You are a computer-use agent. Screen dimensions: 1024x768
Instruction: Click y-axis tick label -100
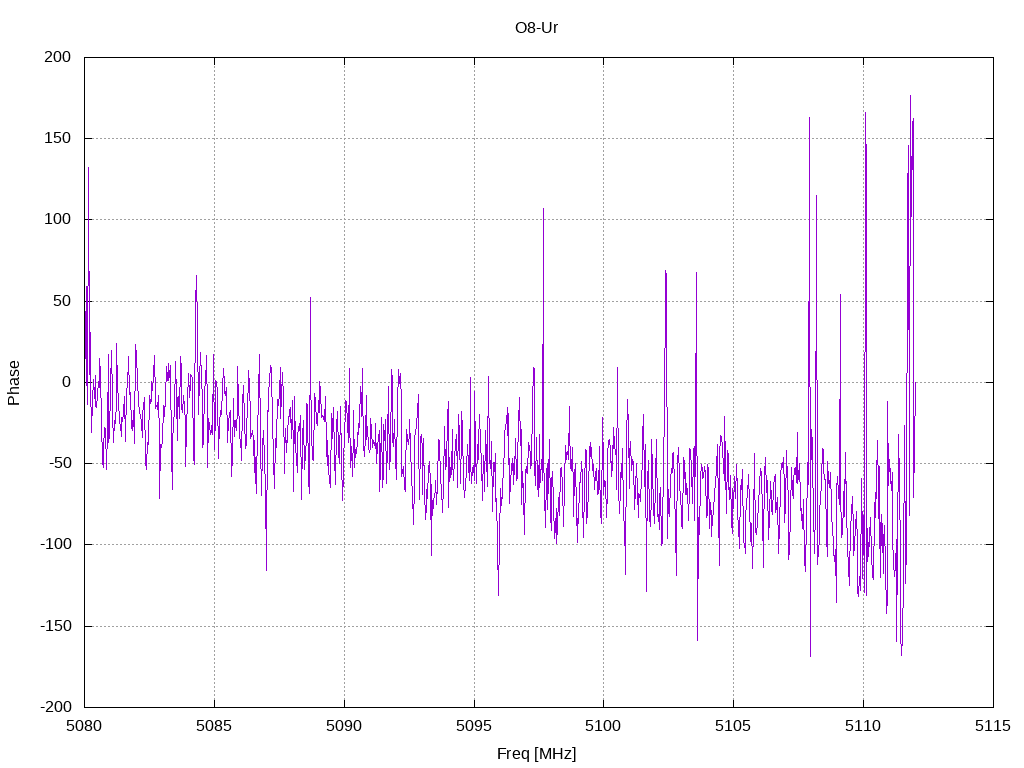(56, 544)
